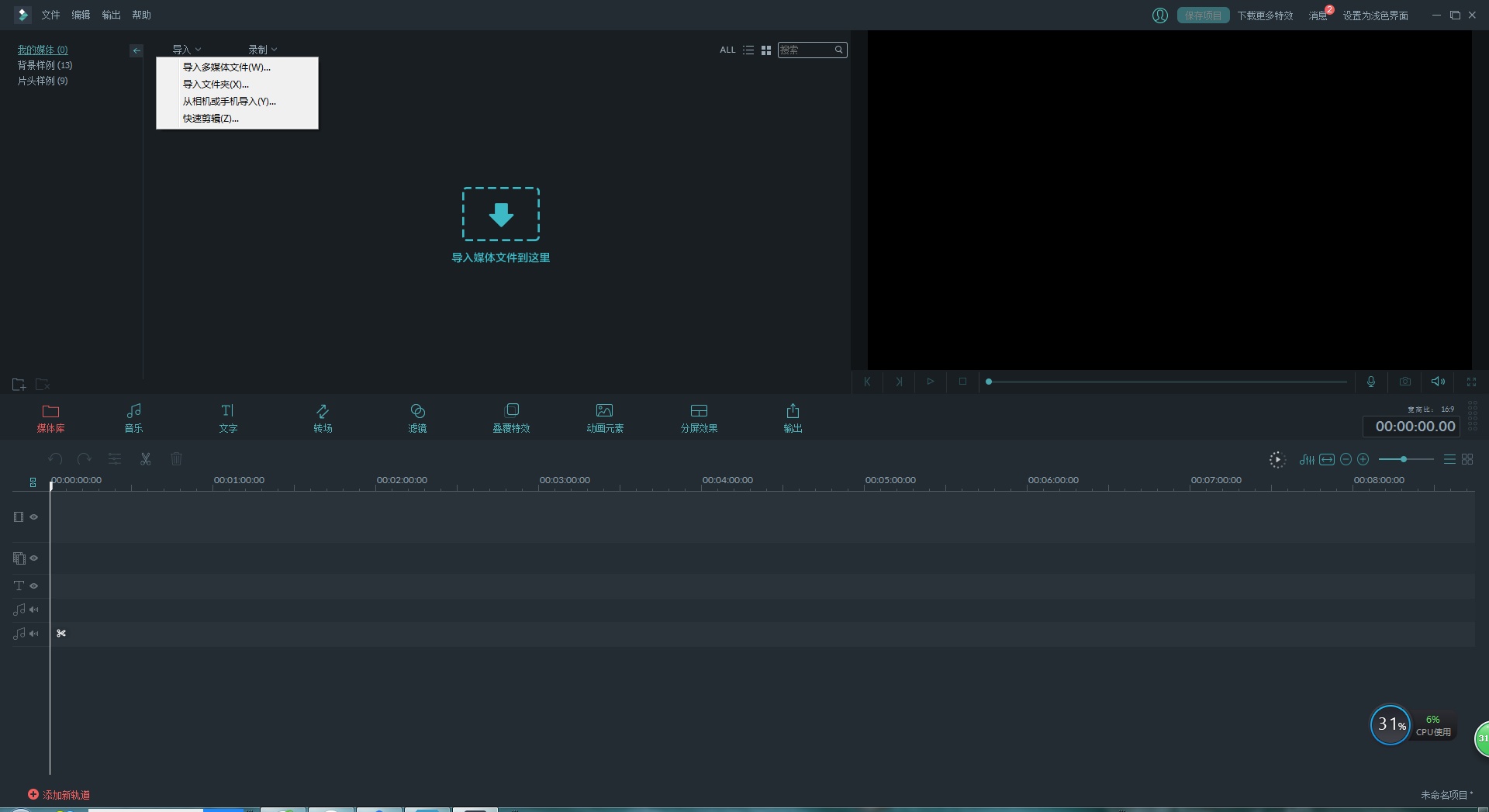Open the 音乐 music library
This screenshot has width=1489, height=812.
coord(133,417)
